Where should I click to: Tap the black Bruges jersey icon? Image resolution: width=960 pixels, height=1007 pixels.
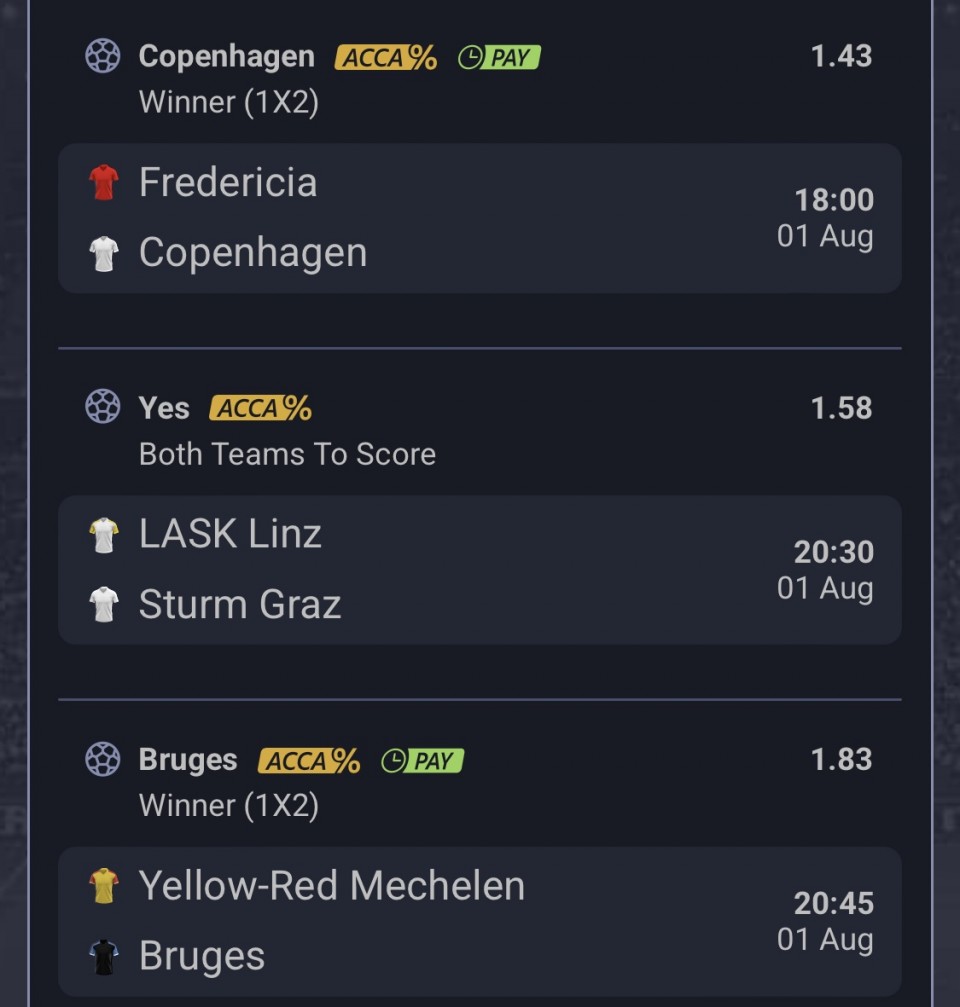pyautogui.click(x=103, y=957)
